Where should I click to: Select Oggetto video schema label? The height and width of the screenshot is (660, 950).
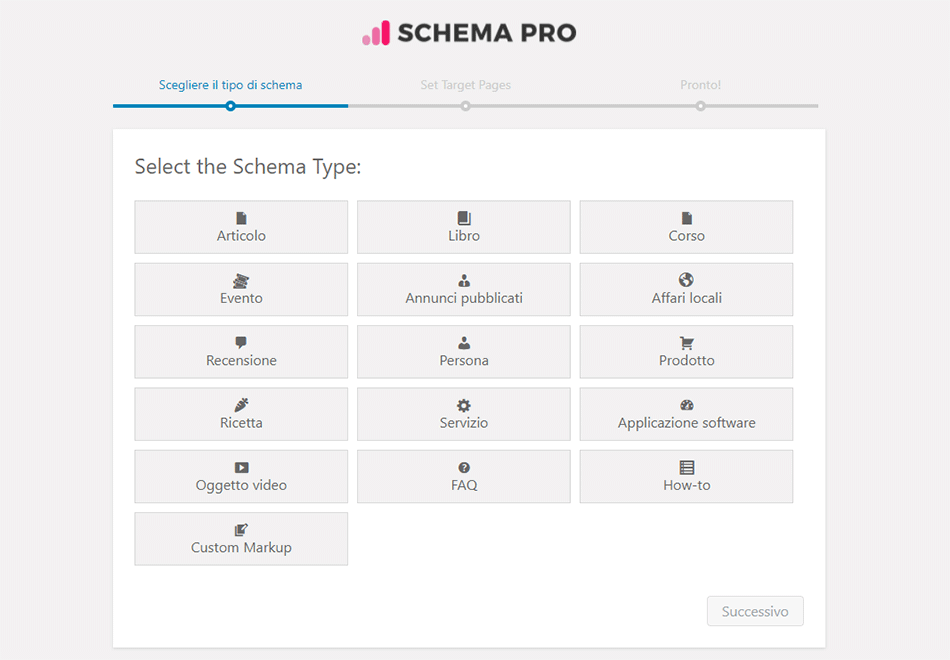click(241, 485)
